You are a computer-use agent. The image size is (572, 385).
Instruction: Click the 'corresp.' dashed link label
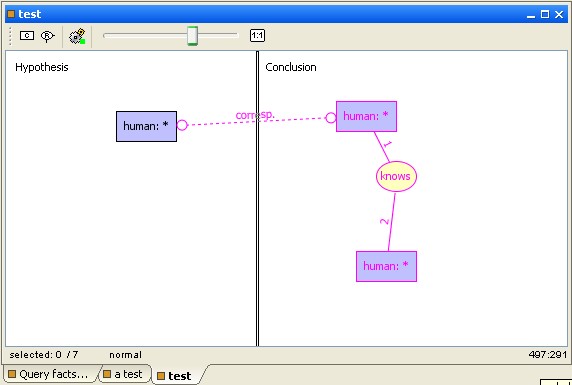(255, 115)
